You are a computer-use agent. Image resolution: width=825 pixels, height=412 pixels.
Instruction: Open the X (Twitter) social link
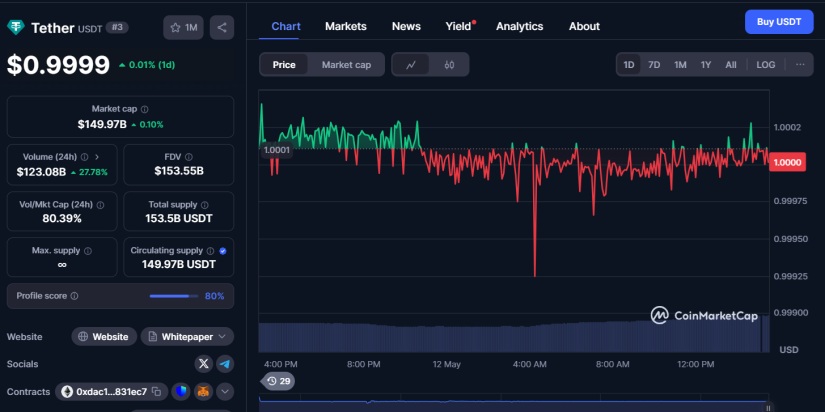pos(204,364)
